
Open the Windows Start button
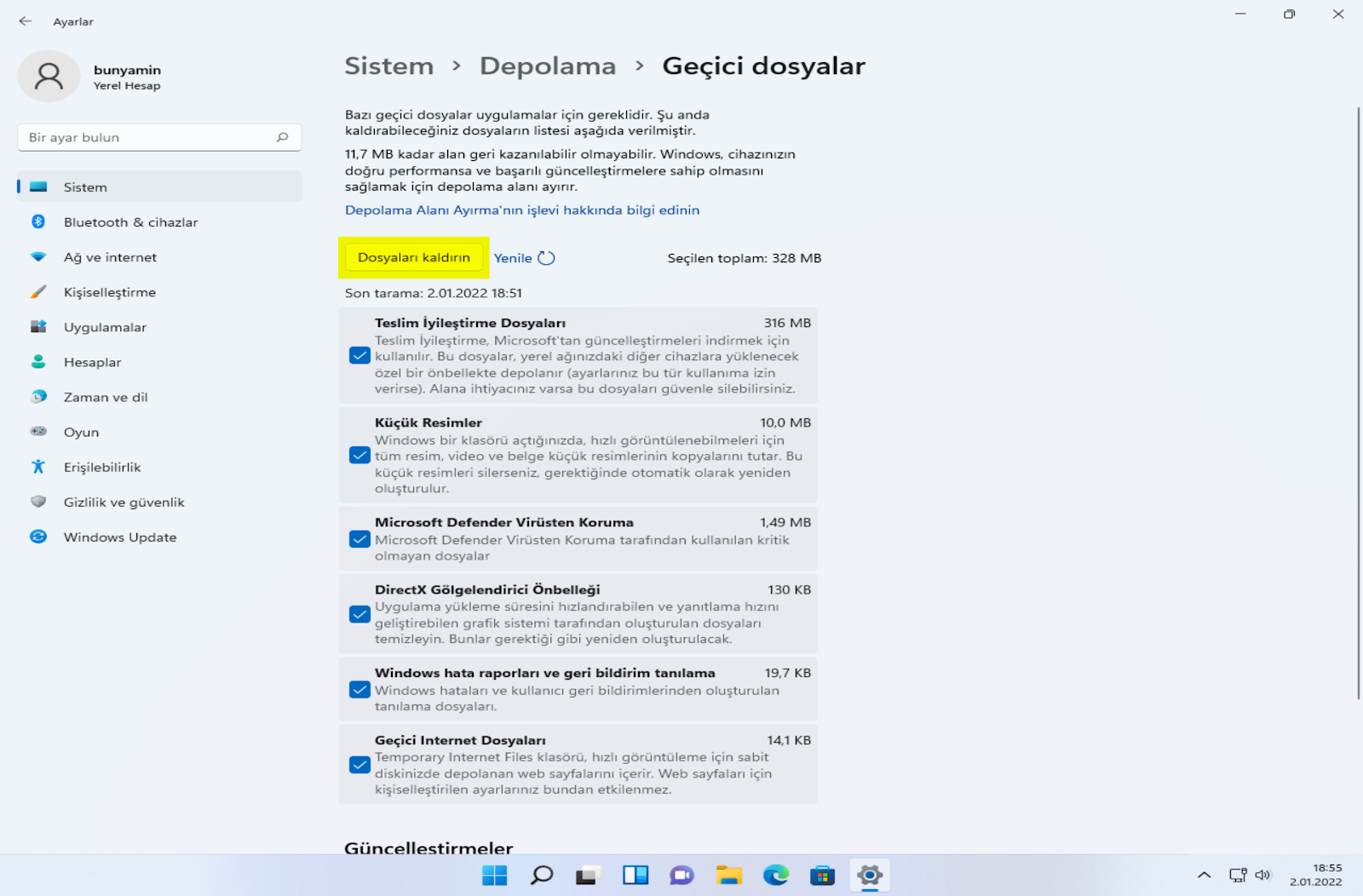494,875
